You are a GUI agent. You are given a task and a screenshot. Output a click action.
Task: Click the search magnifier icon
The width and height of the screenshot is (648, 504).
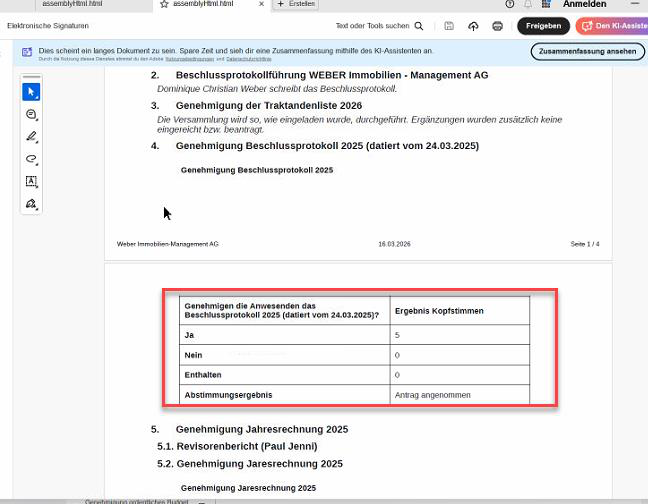pyautogui.click(x=419, y=26)
